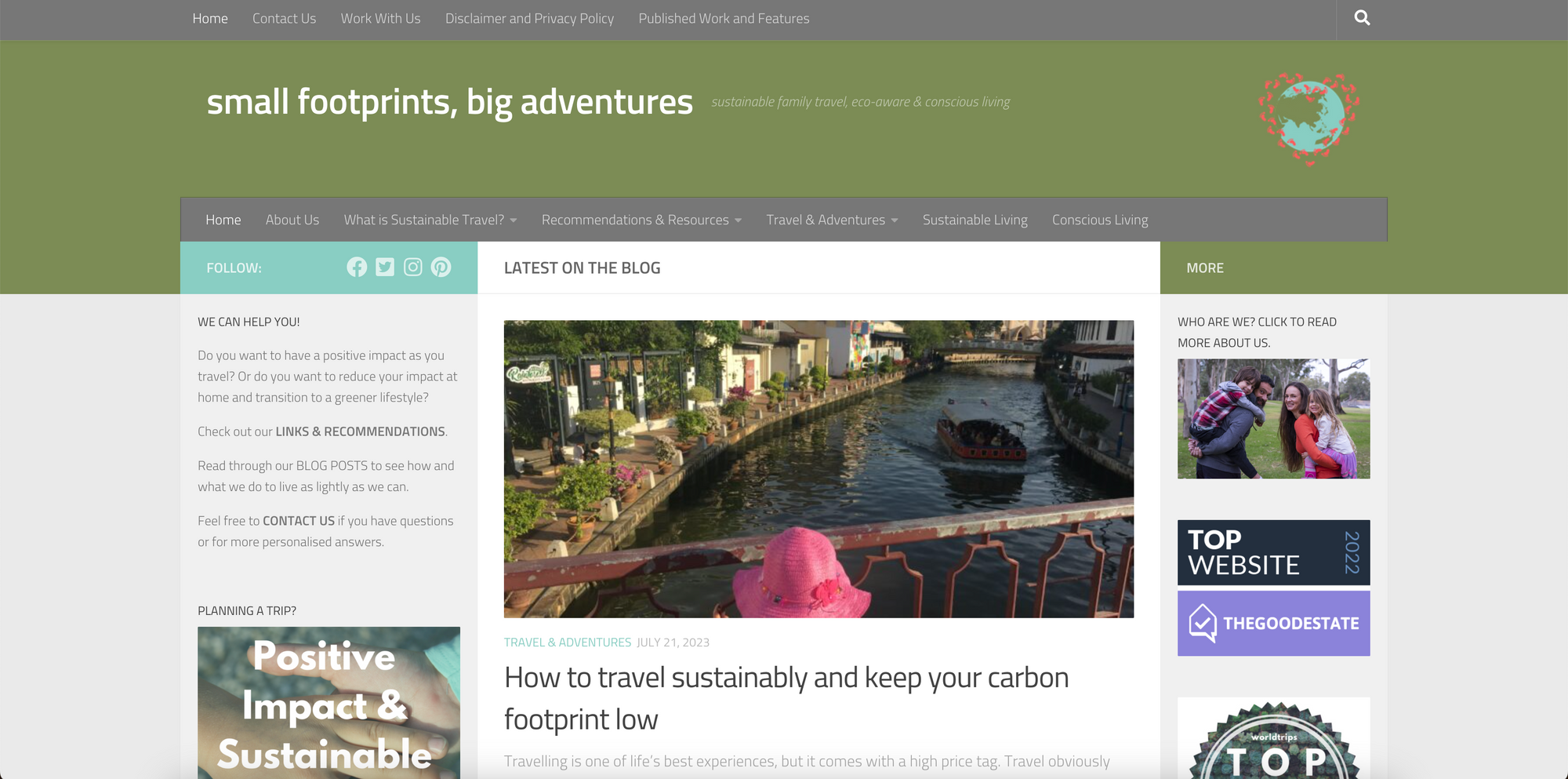
Task: Open the Contact Us page from top bar
Action: 284,18
